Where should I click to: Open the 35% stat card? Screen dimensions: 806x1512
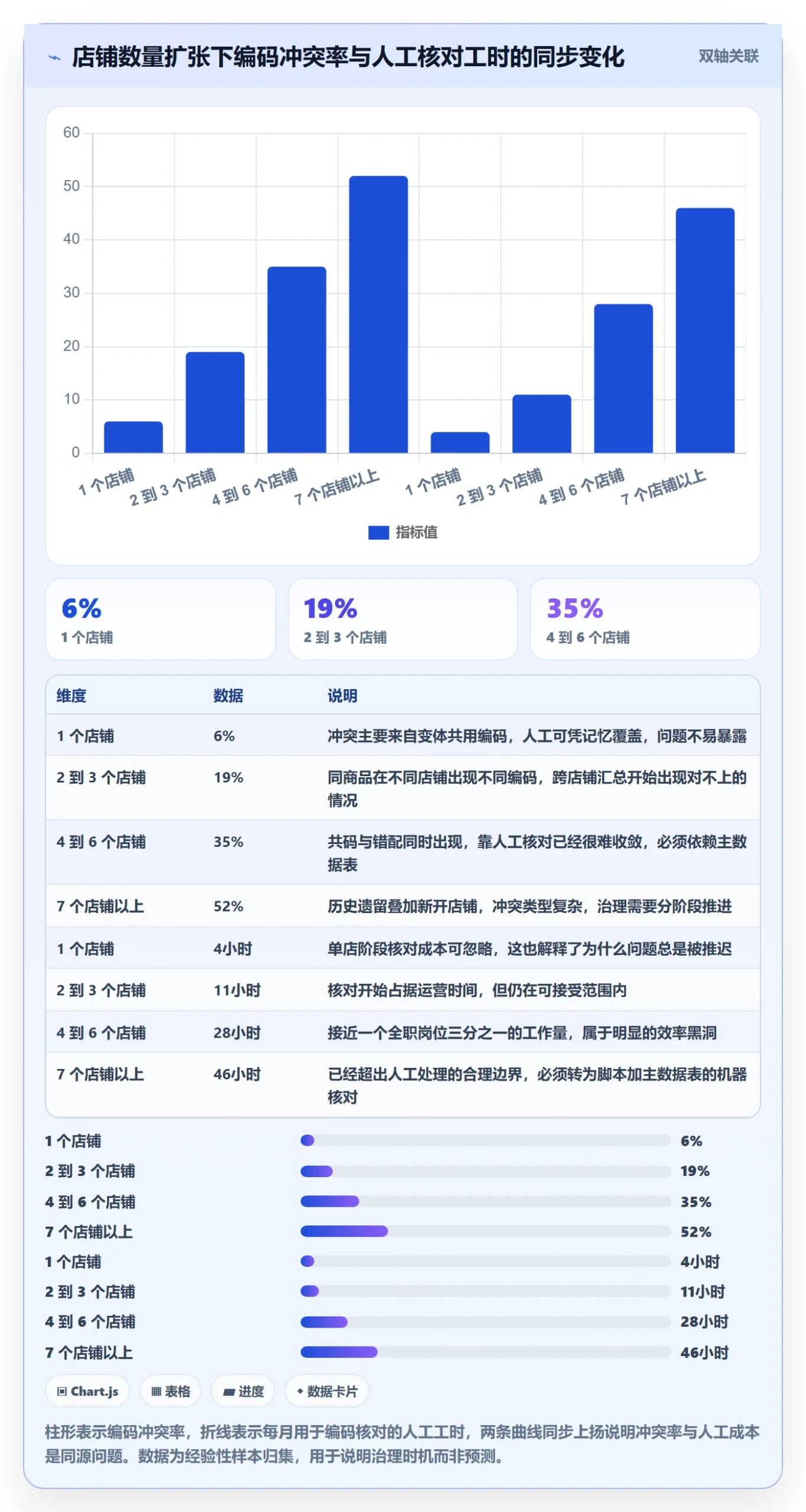coord(645,618)
